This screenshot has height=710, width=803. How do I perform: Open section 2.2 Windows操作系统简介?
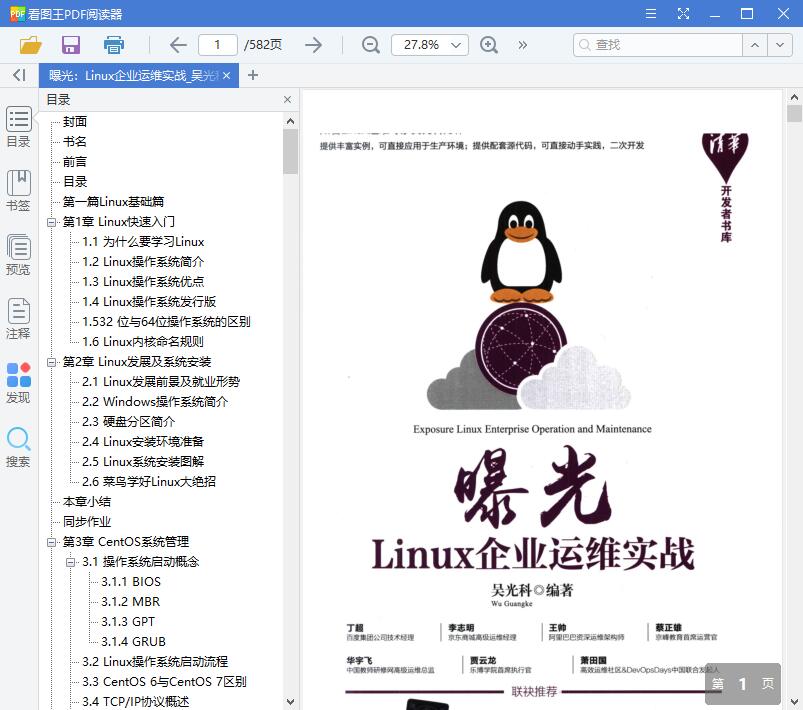tap(155, 402)
